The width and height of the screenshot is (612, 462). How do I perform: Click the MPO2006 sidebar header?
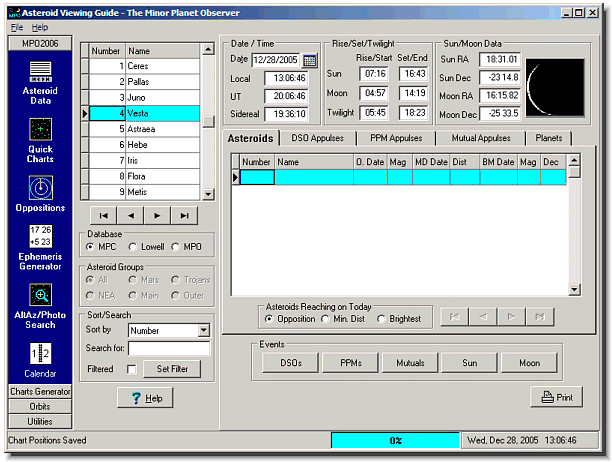coord(40,43)
